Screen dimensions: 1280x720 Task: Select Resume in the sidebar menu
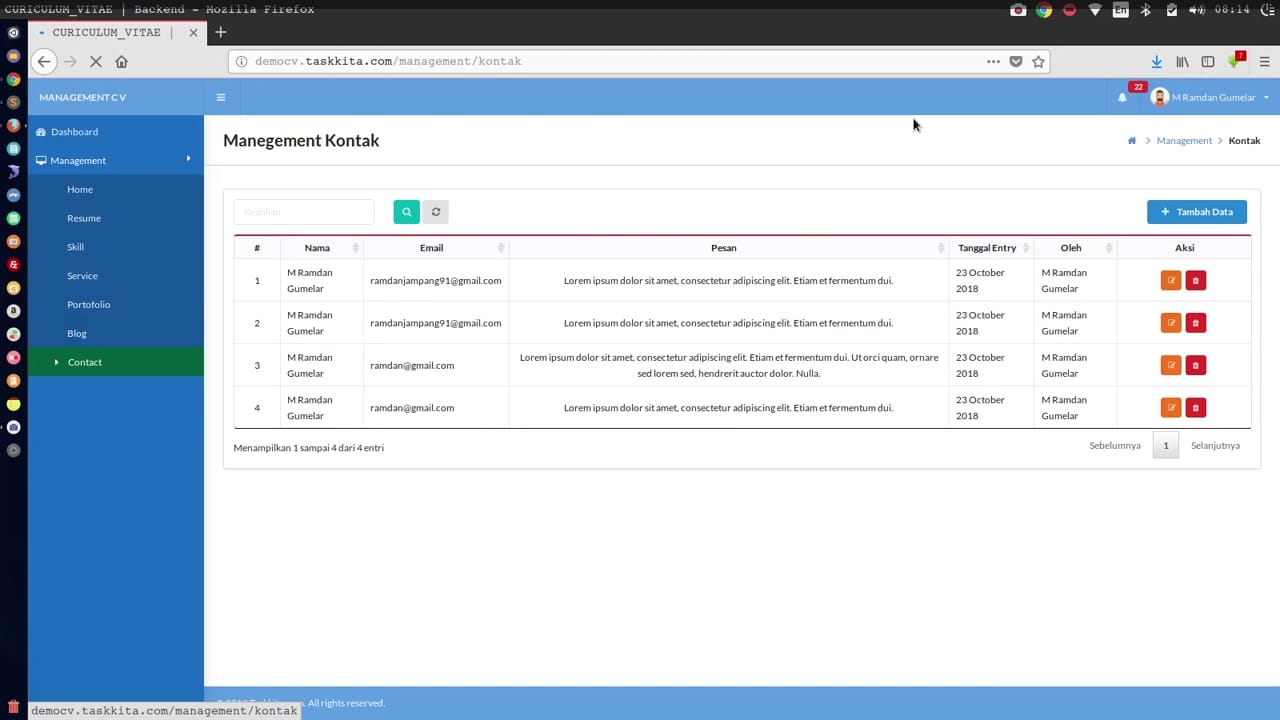84,218
